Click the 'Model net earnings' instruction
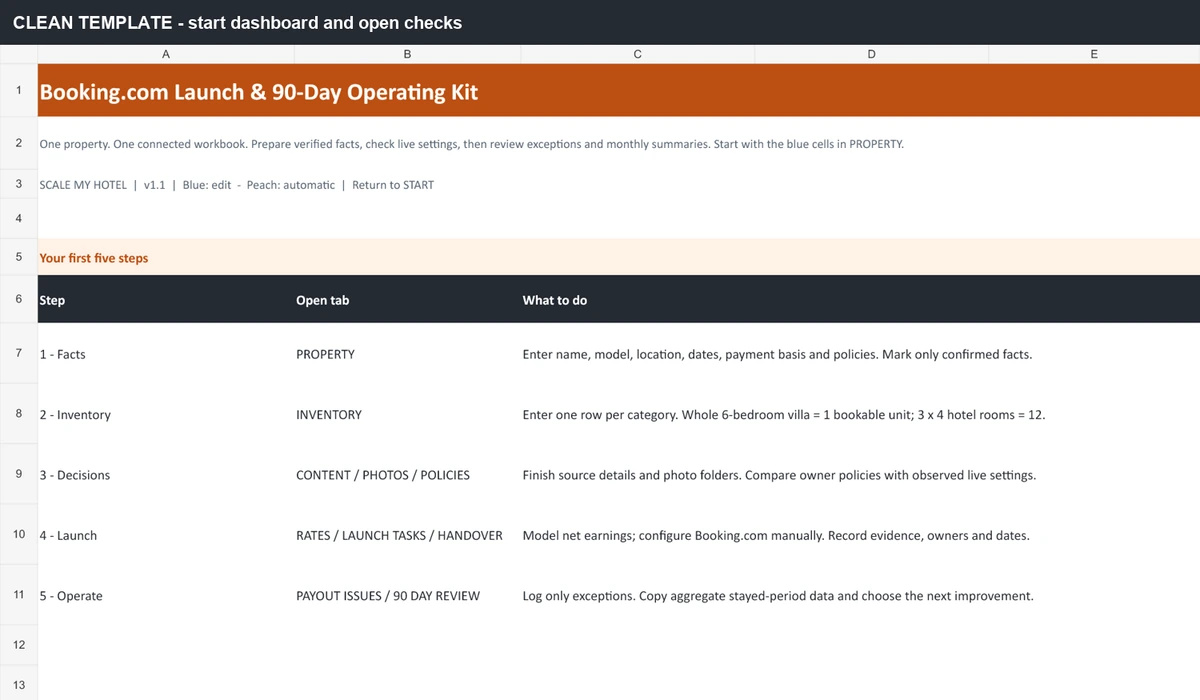Screen dimensions: 1200x700 776,536
